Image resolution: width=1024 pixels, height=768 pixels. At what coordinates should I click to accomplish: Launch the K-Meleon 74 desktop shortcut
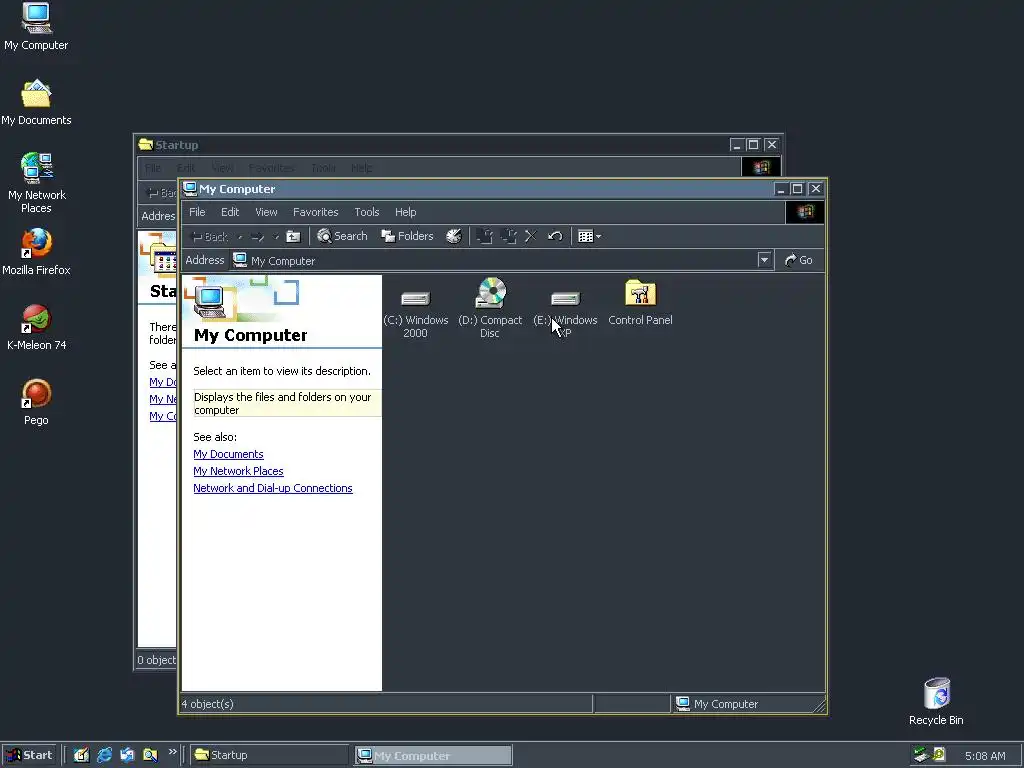36,327
